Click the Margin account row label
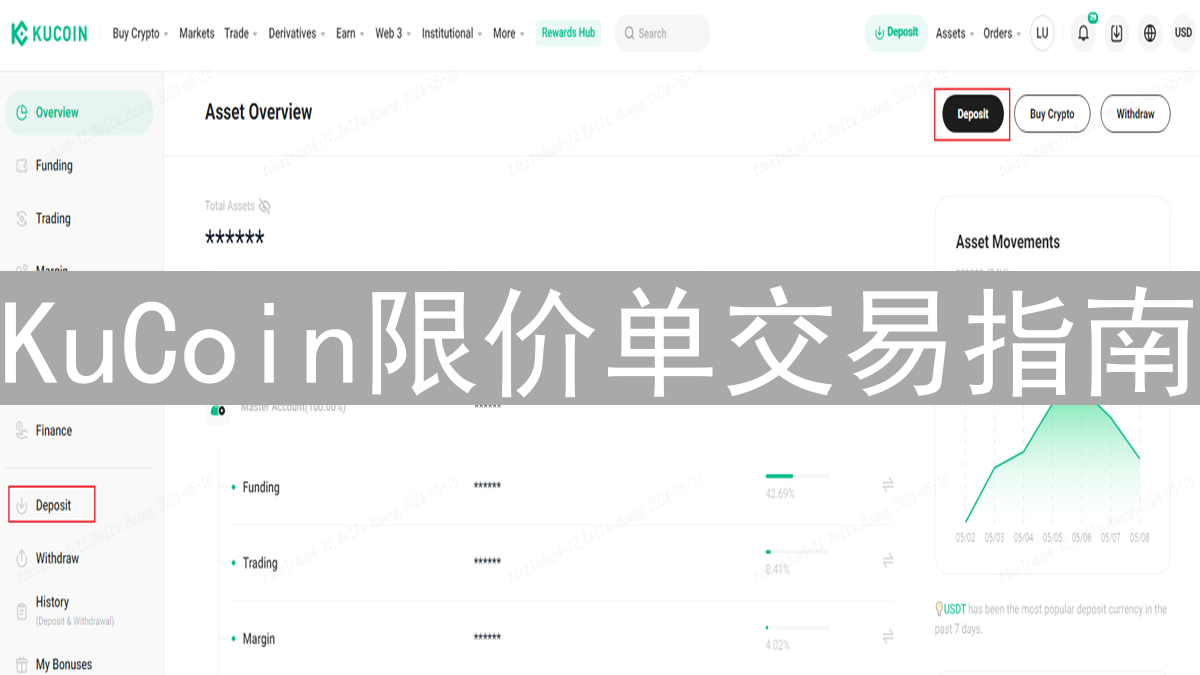 [259, 638]
